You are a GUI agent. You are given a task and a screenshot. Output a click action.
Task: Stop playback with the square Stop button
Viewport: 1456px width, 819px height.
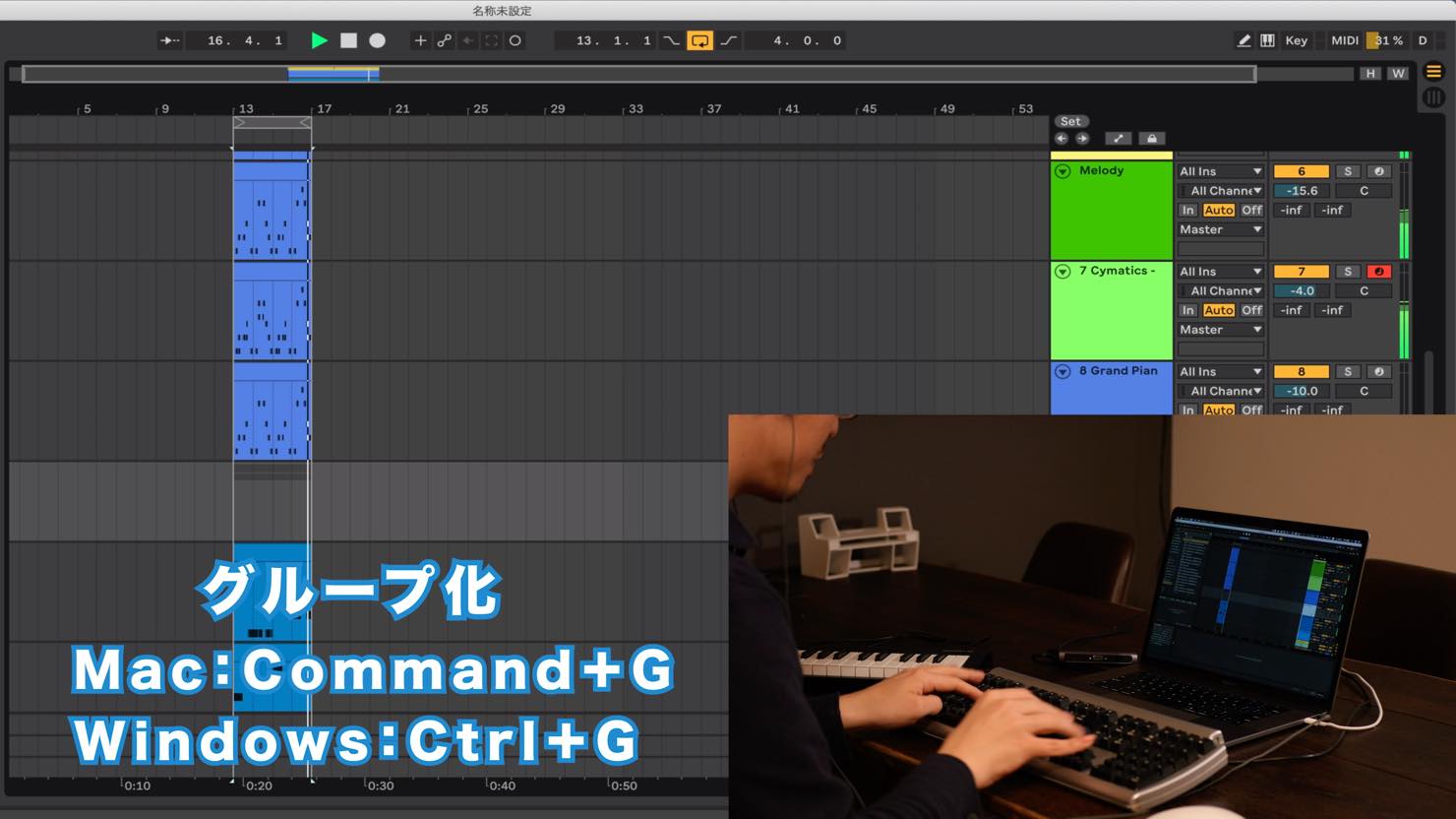(x=348, y=40)
